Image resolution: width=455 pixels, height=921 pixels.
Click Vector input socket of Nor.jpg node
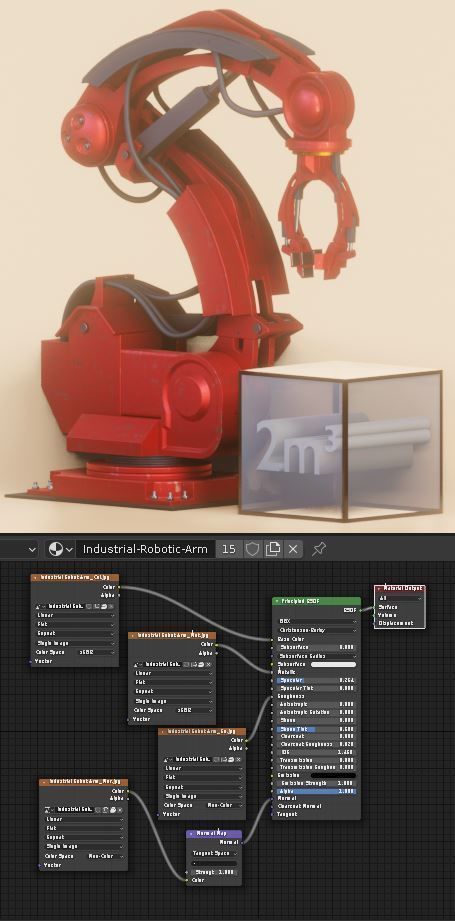click(x=39, y=865)
